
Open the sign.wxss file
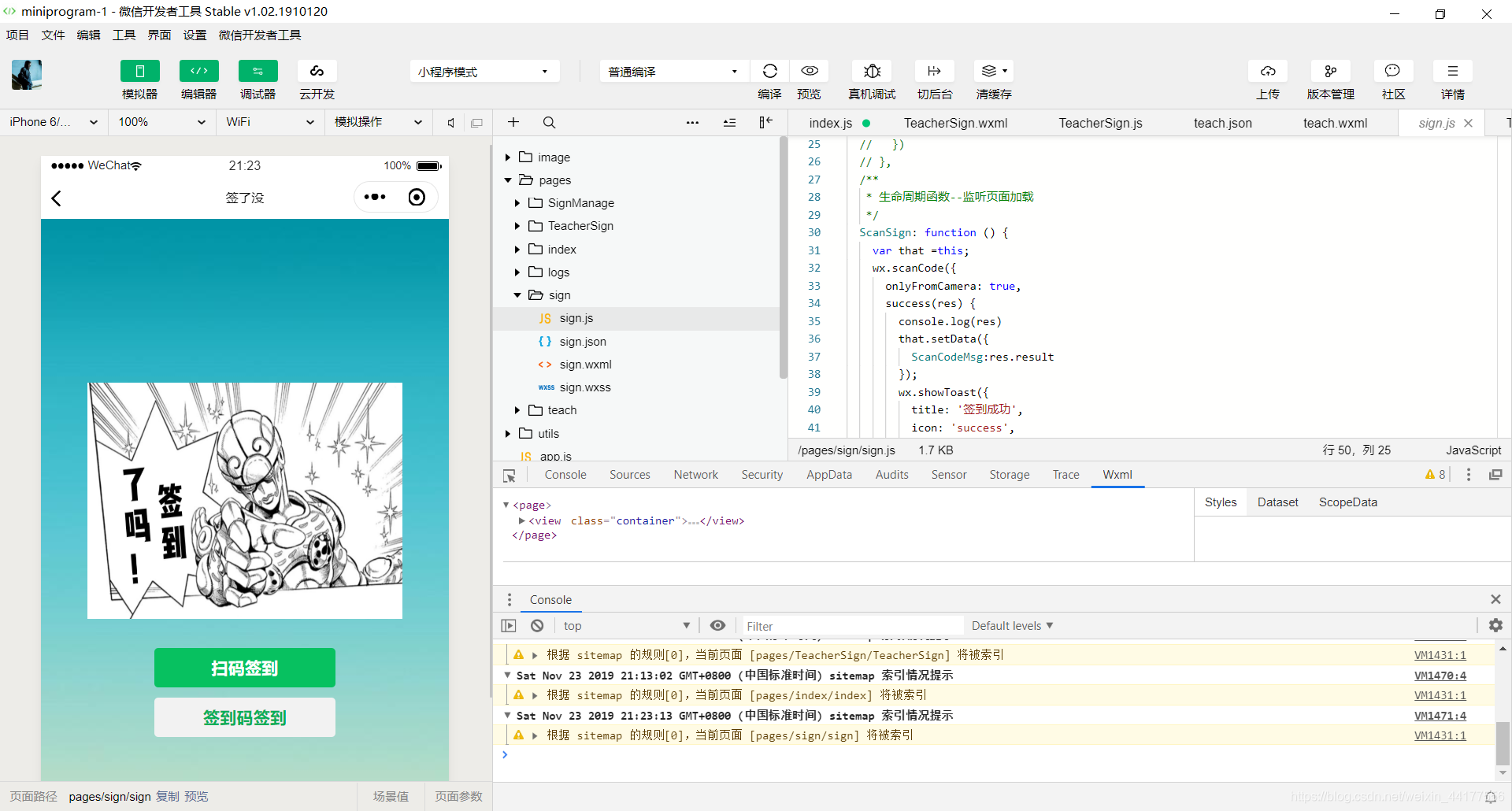click(585, 387)
